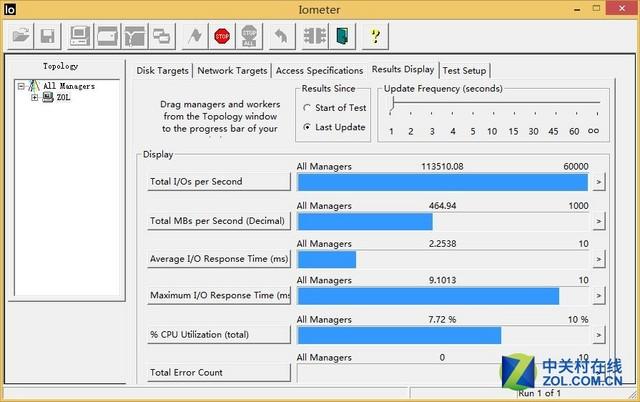Open chart arrow for Average I/O Response Time
The image size is (640, 402).
[598, 259]
